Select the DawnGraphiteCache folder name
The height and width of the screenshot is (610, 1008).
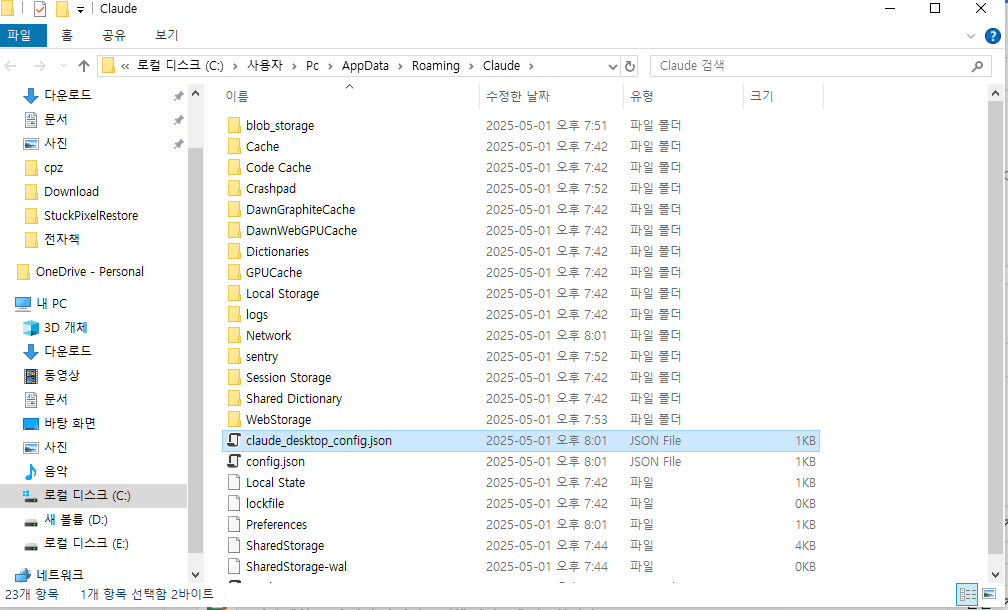coord(300,210)
